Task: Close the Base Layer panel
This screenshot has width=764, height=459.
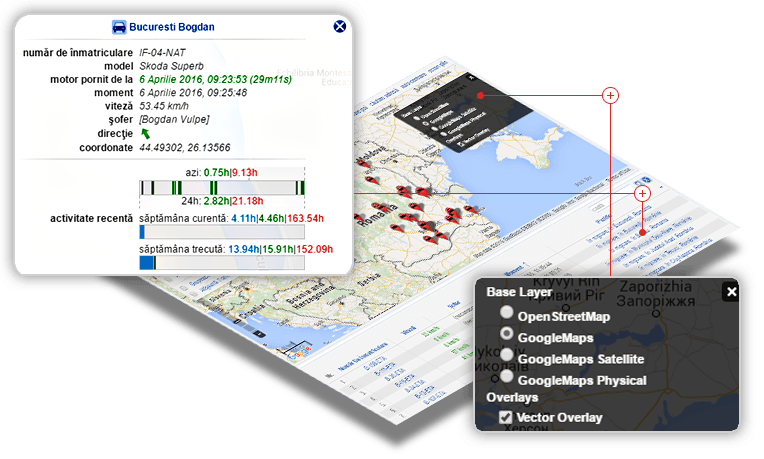Action: tap(731, 292)
